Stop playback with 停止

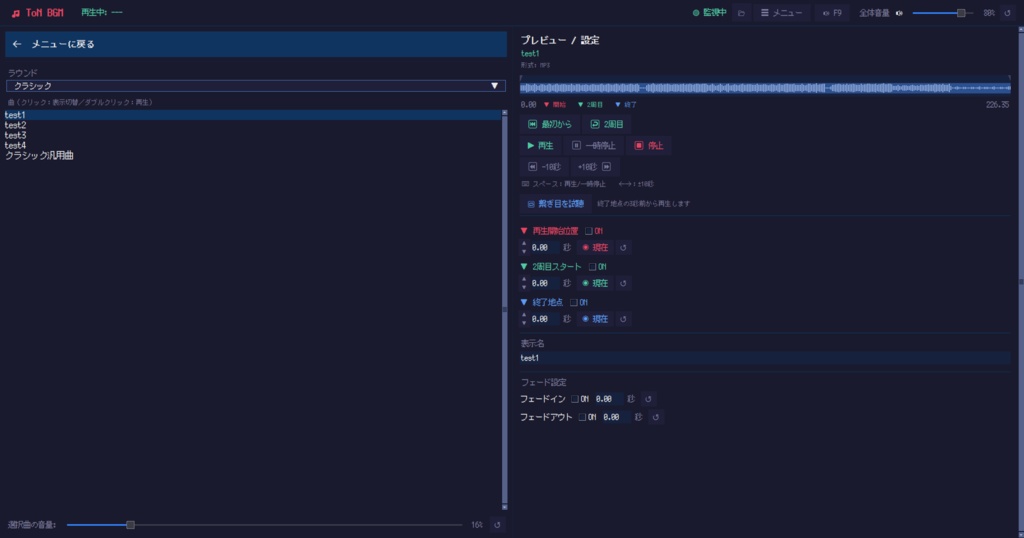click(648, 146)
